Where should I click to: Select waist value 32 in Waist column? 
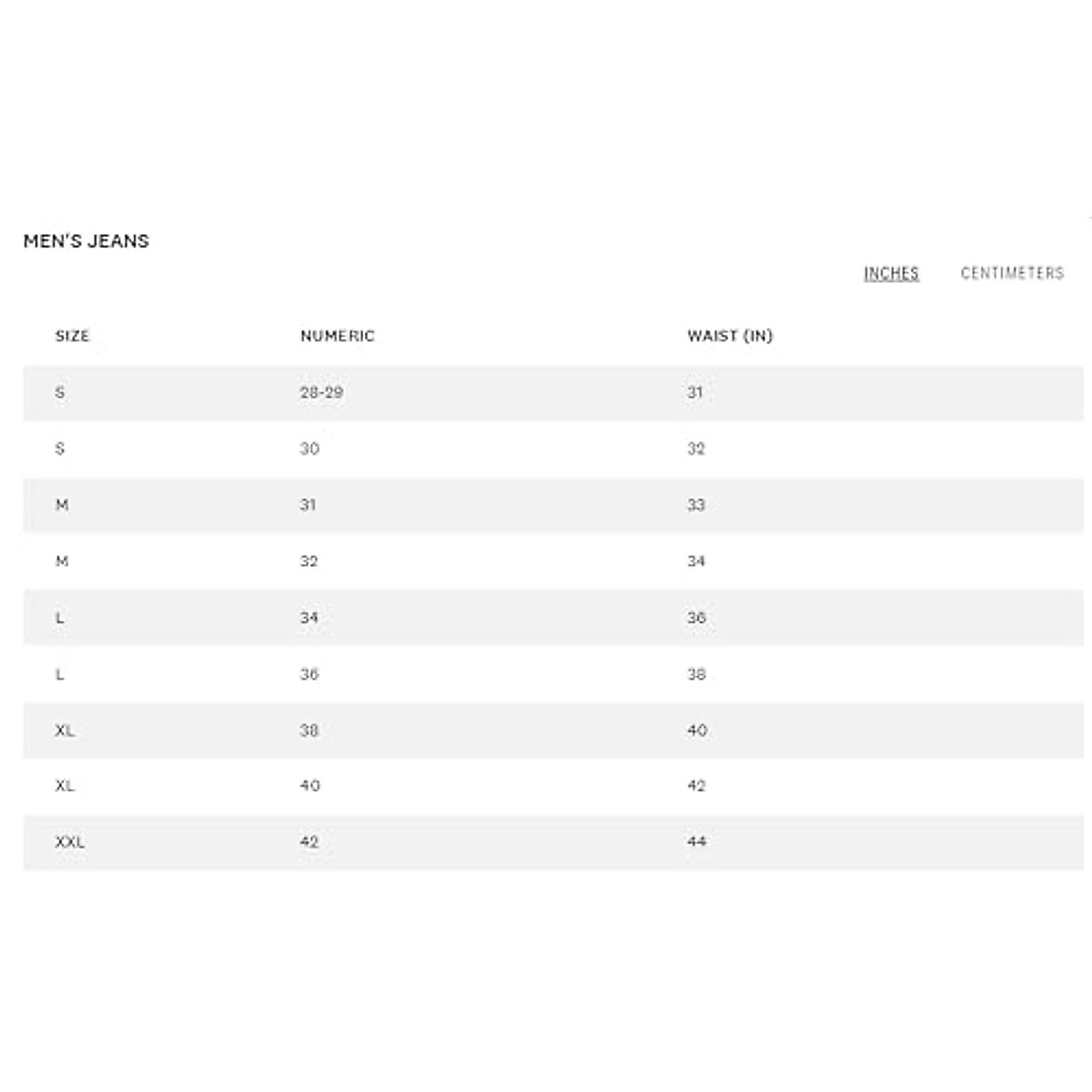click(x=696, y=449)
